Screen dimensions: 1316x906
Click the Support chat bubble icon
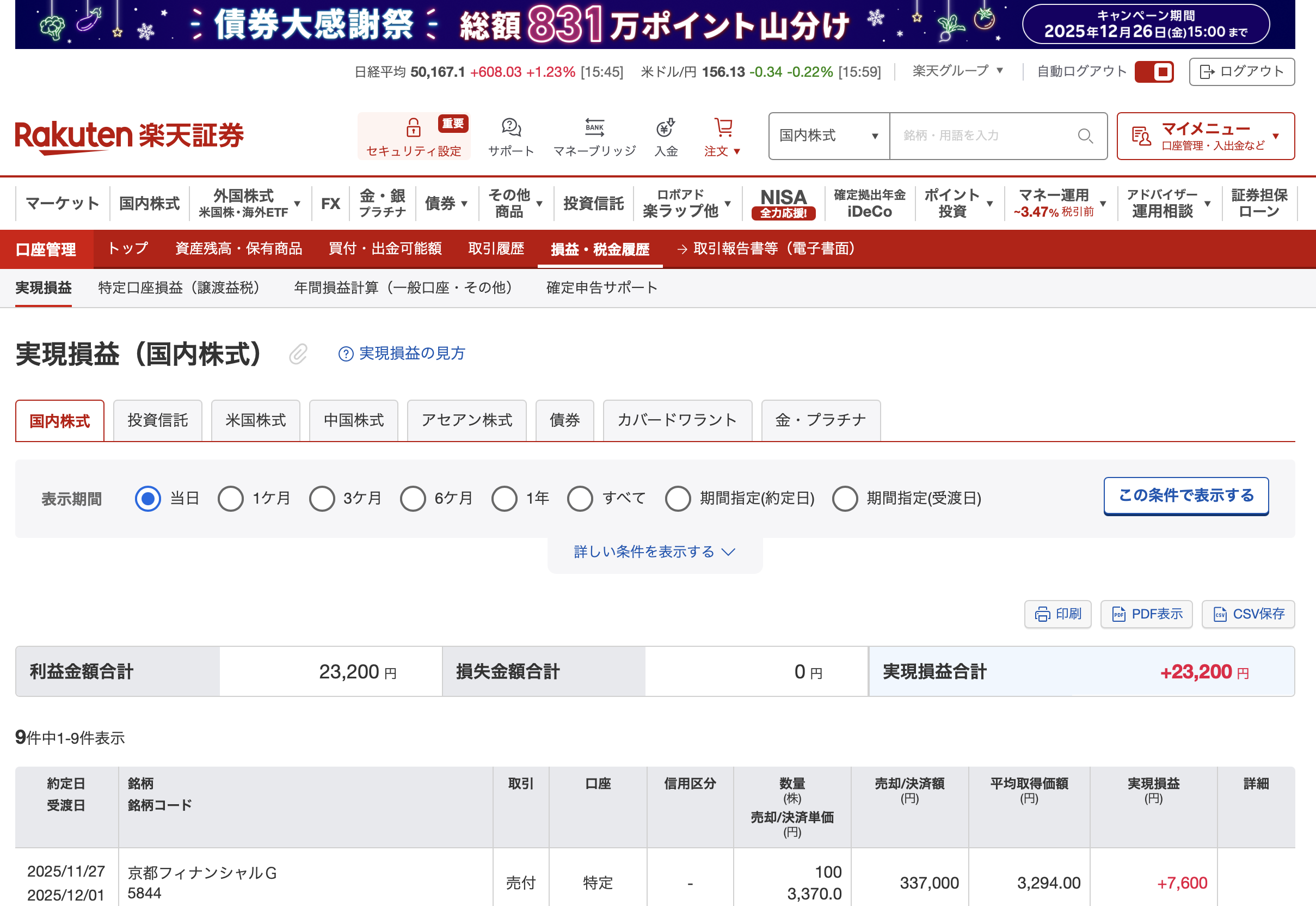[x=511, y=128]
